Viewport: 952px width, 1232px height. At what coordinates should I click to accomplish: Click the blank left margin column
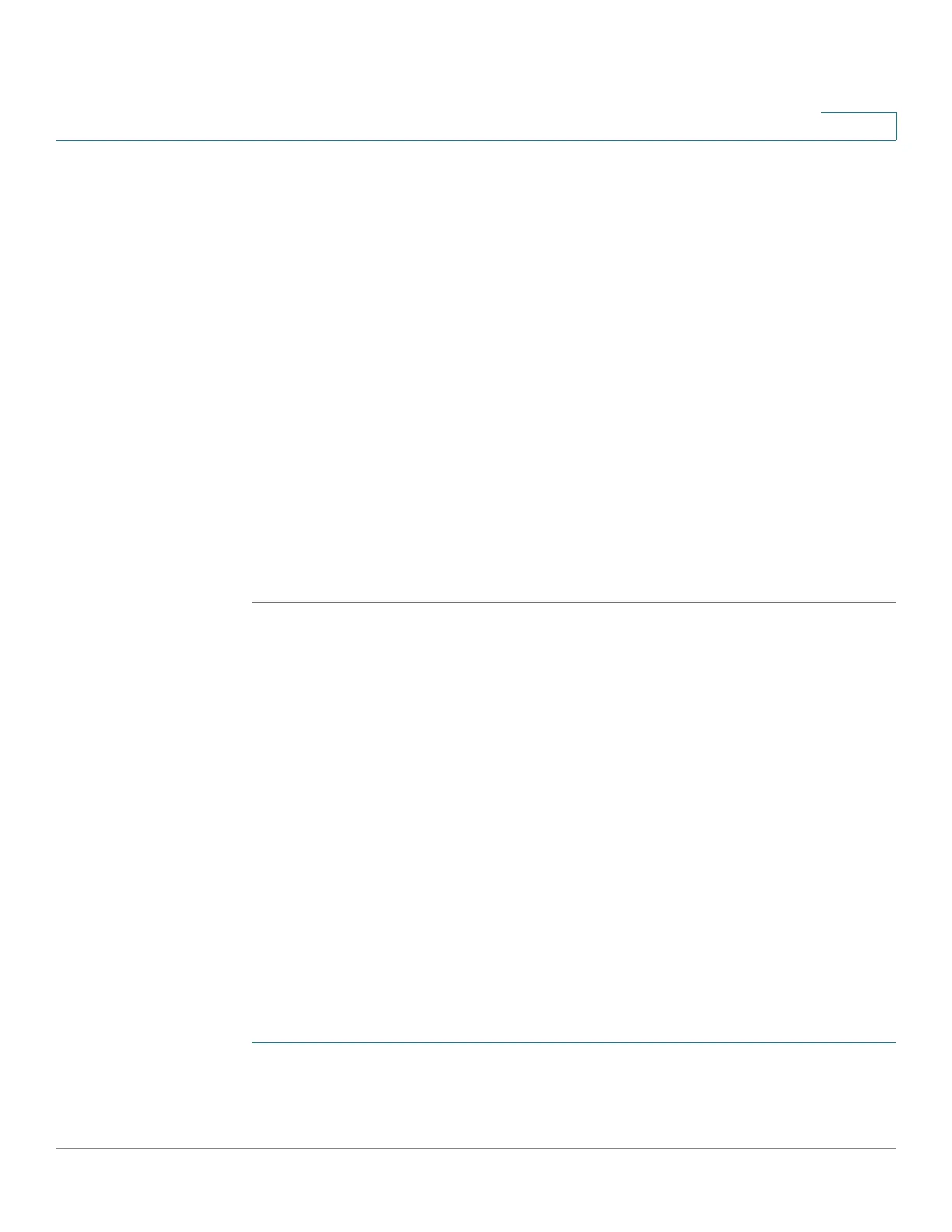tap(153, 644)
